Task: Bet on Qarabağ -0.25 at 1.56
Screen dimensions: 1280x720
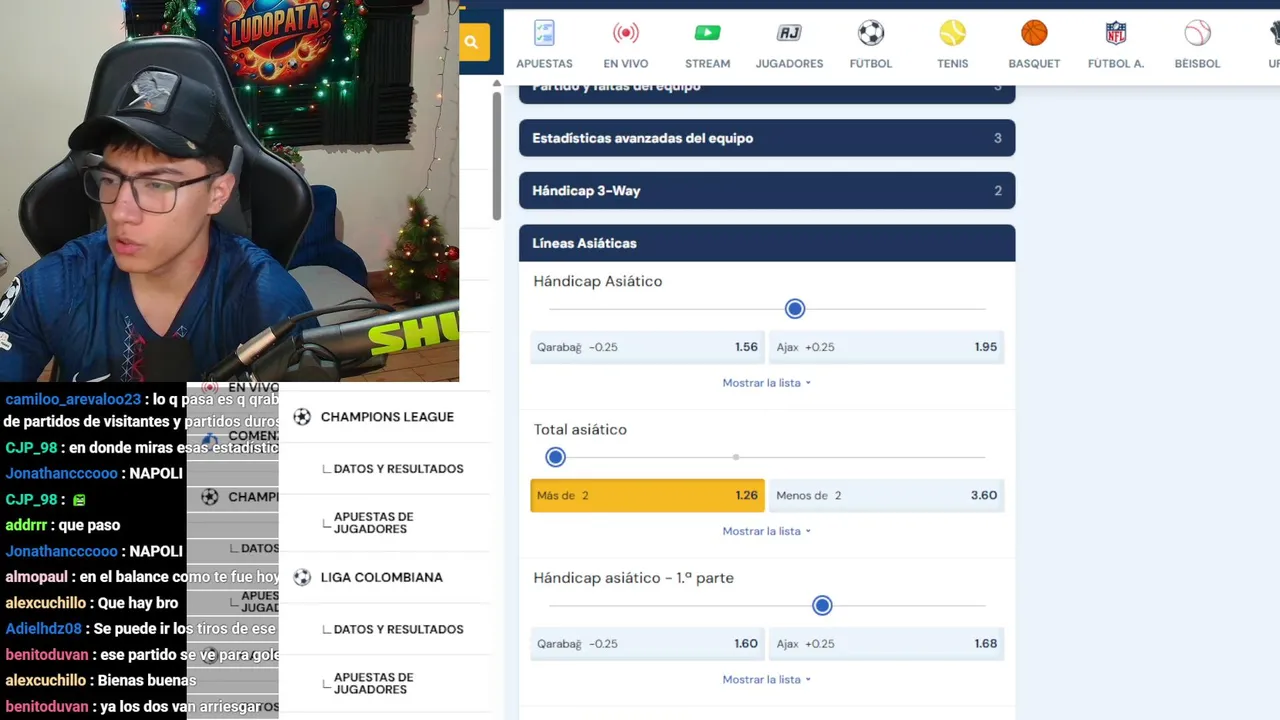Action: 647,347
